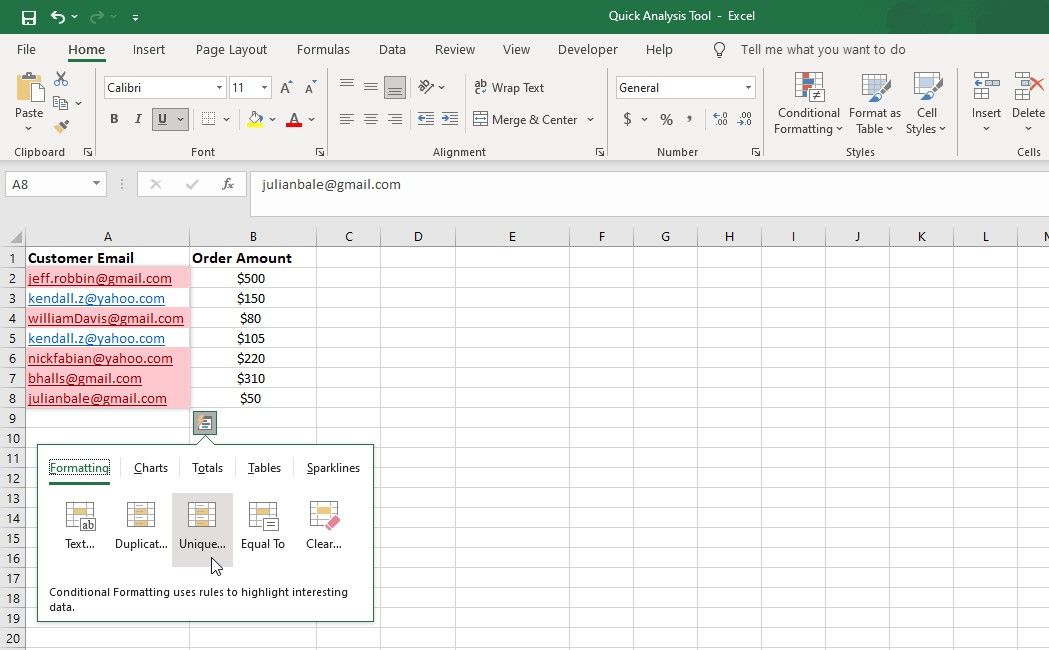Open the Name Box dropdown arrow
Image resolution: width=1049 pixels, height=650 pixels.
[97, 184]
